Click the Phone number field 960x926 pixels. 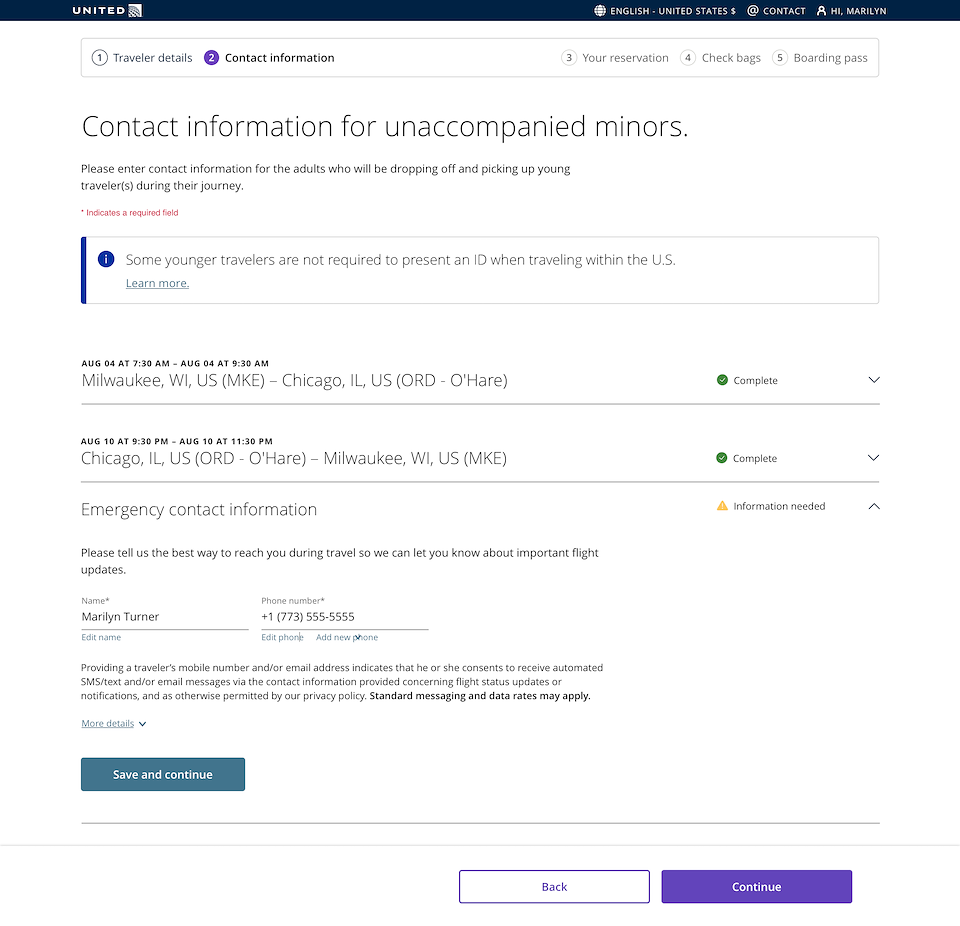click(345, 617)
